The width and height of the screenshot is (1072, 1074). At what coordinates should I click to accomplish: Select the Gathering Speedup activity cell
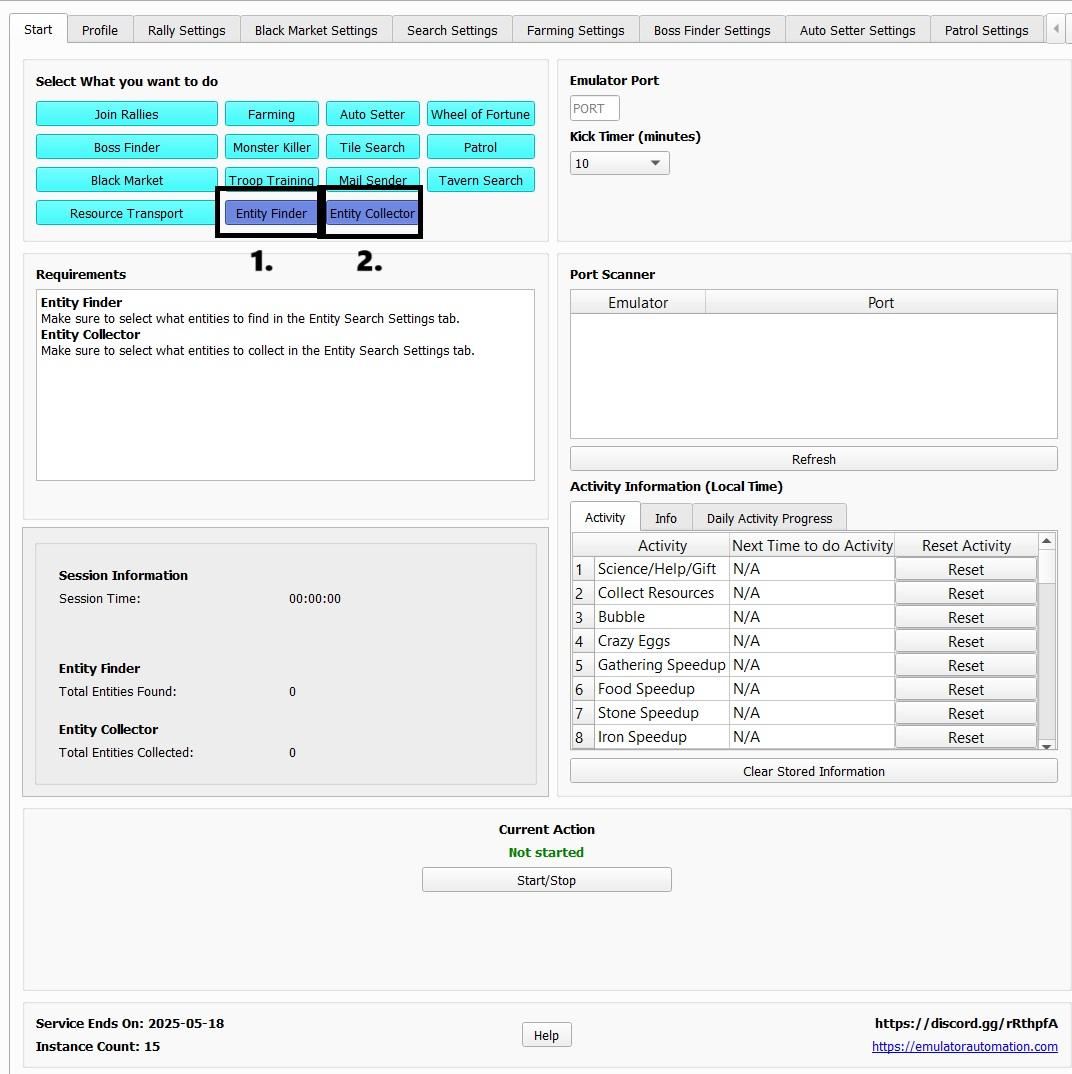(662, 665)
